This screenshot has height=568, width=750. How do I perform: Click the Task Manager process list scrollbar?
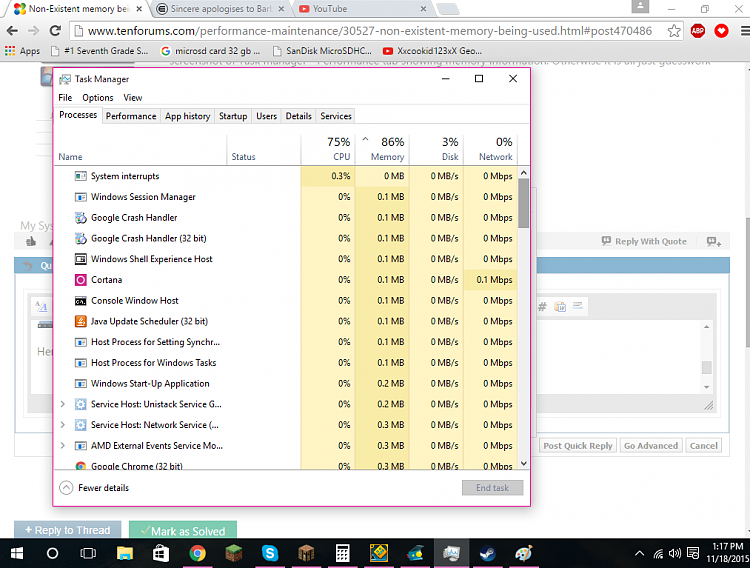(523, 203)
